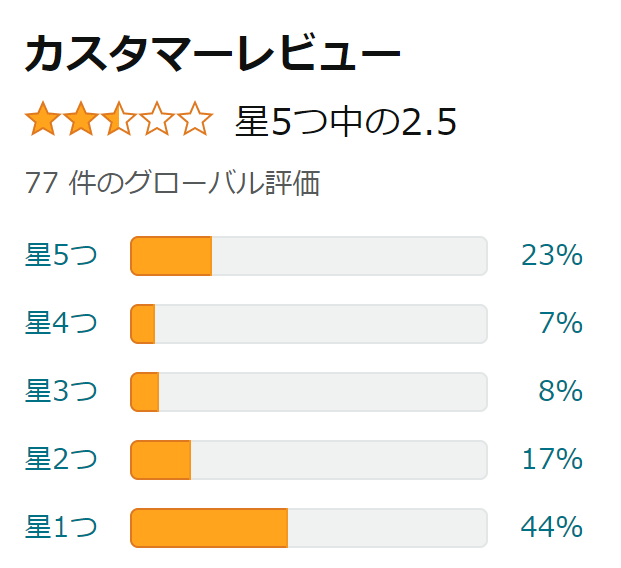Select the 17% percentage link
The height and width of the screenshot is (568, 621).
(552, 459)
